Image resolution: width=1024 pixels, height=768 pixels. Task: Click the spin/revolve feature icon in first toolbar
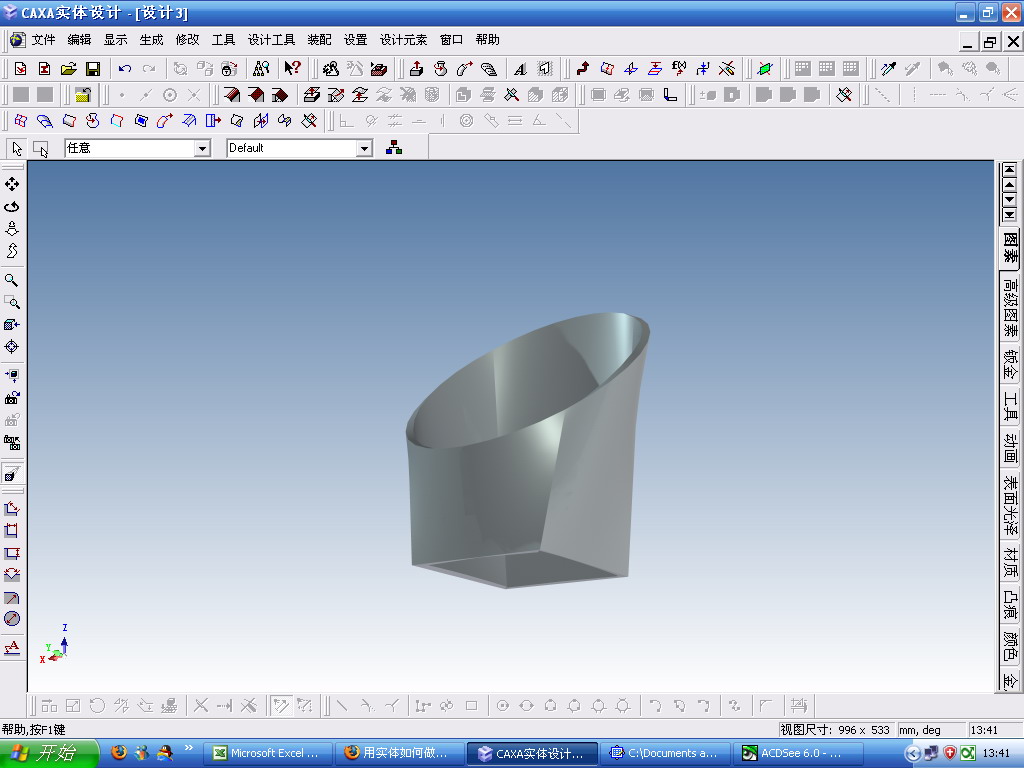[440, 69]
